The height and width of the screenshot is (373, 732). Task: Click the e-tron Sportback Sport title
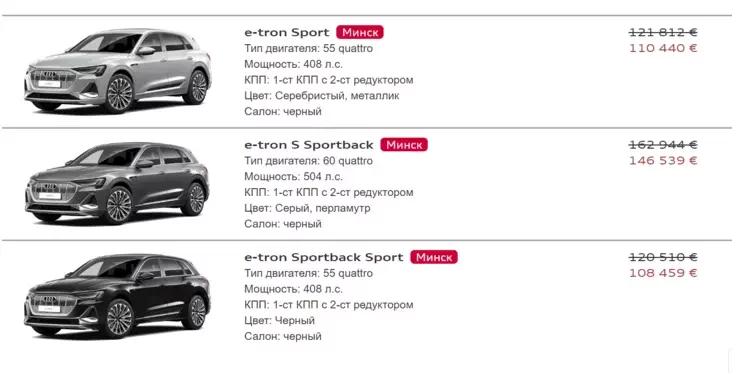[324, 258]
